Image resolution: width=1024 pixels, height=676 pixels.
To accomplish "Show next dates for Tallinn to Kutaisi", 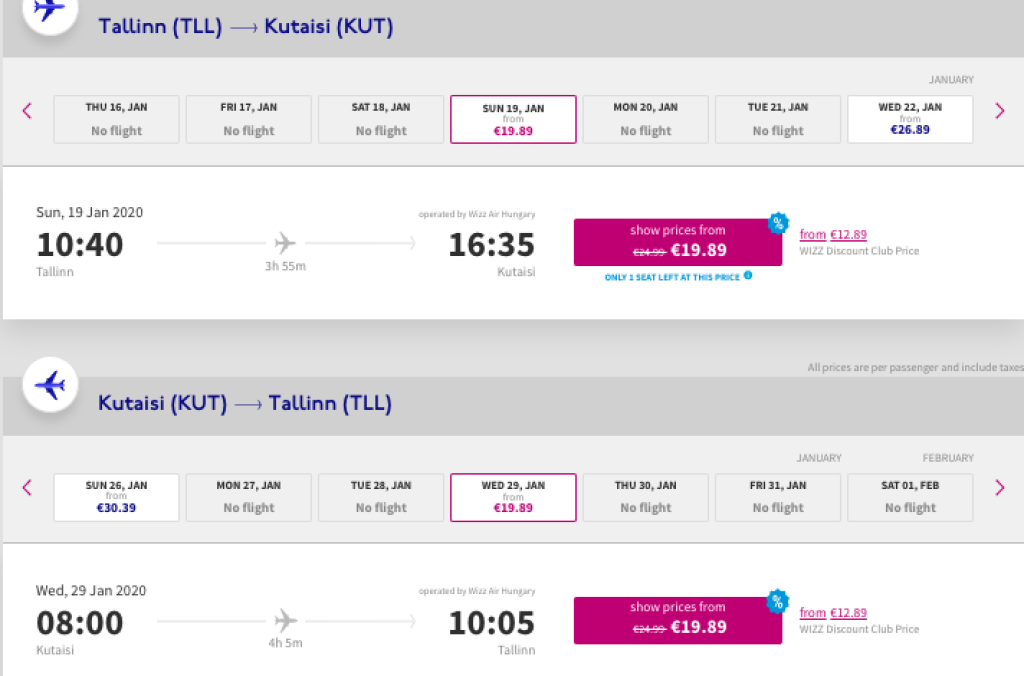I will coord(999,111).
